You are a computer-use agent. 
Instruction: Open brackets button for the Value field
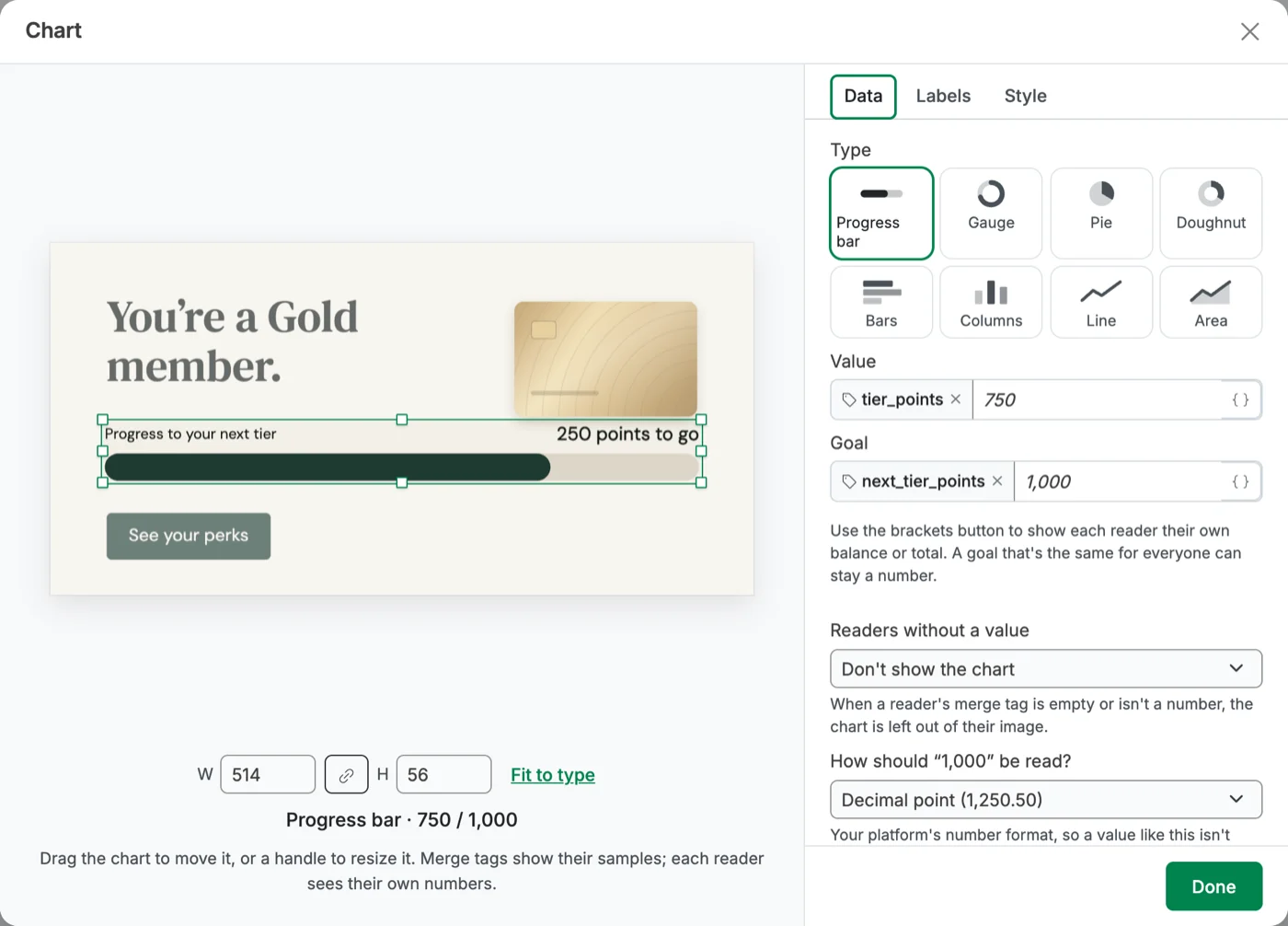point(1240,399)
